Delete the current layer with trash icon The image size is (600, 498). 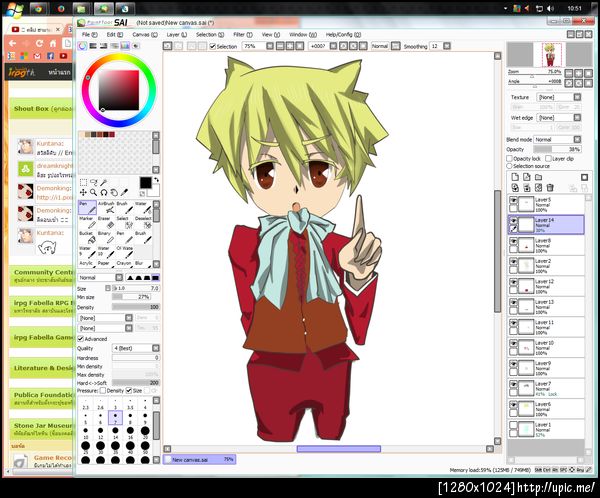click(550, 188)
